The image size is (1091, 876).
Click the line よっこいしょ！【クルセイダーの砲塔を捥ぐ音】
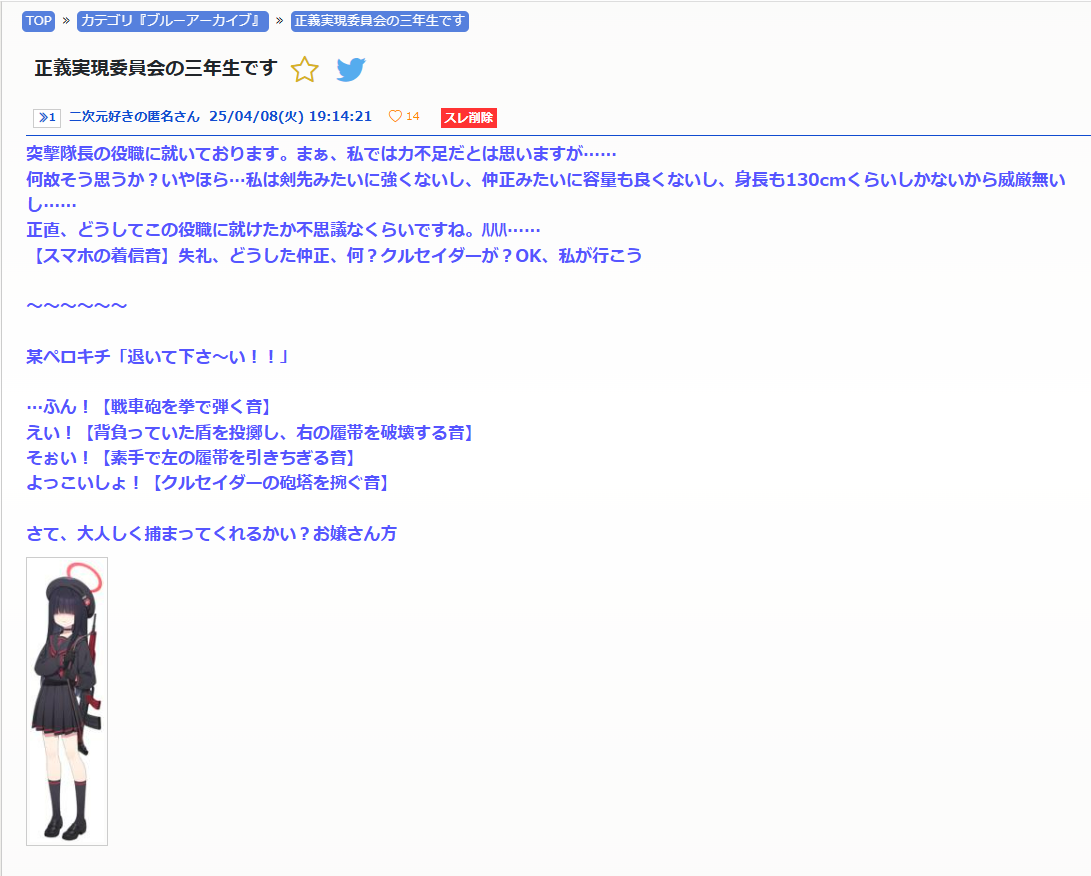(208, 483)
